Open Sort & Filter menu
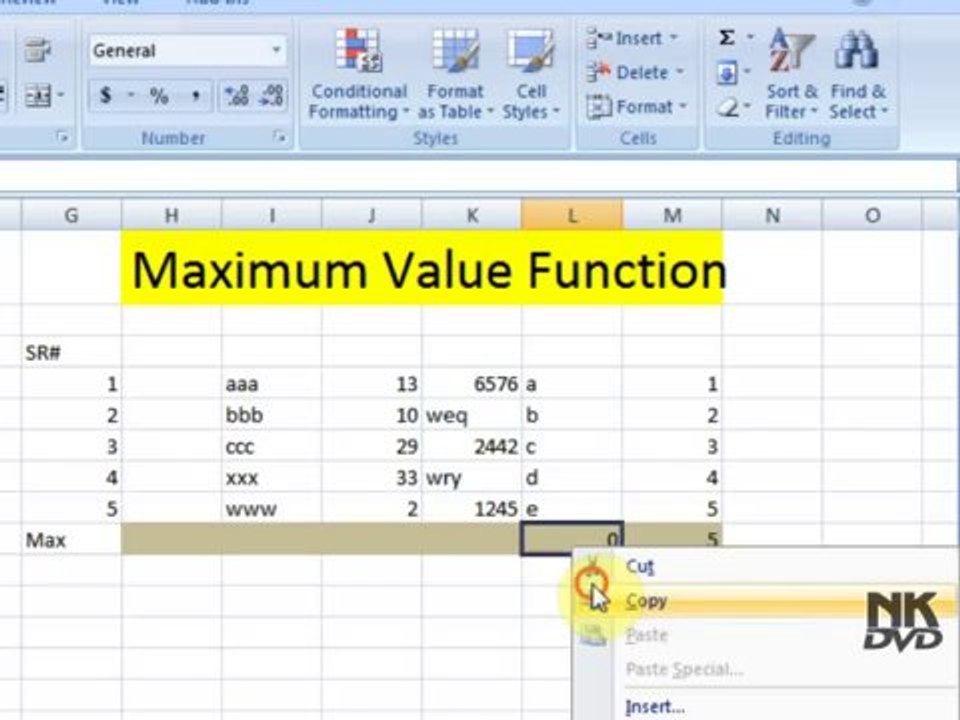This screenshot has width=960, height=720. (x=792, y=75)
